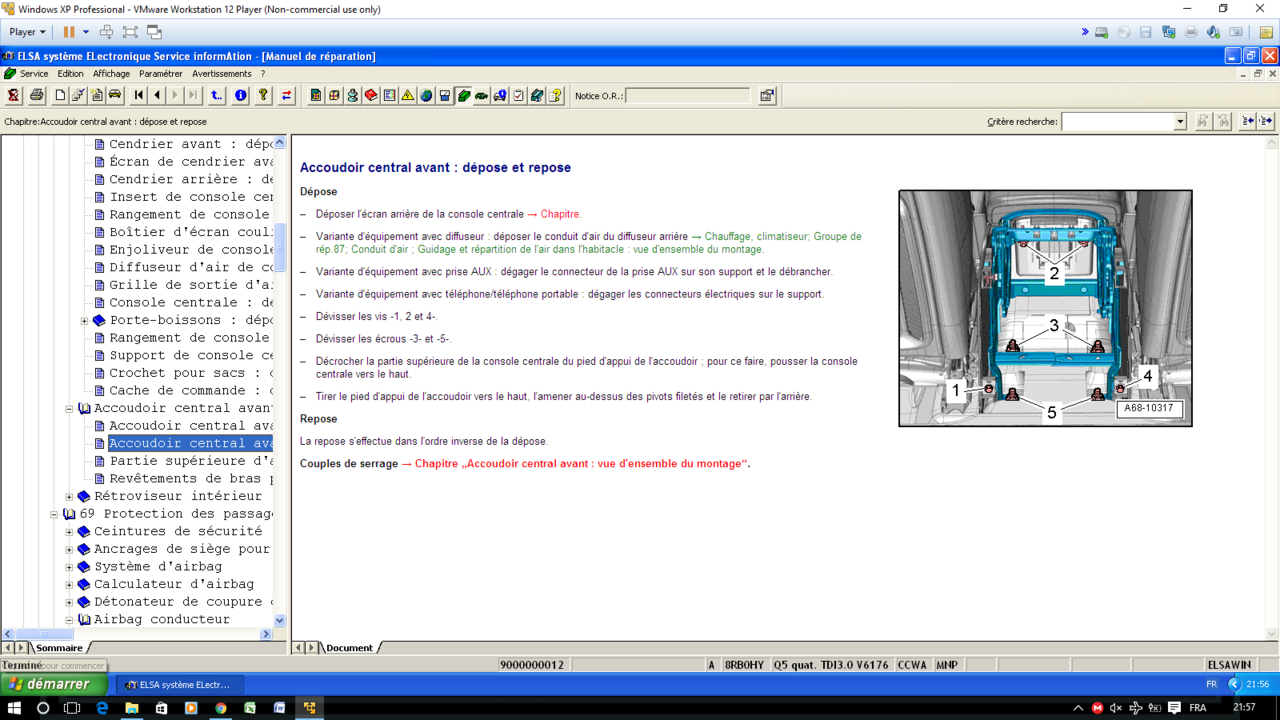Click the red exit icon at toolbar left
The image size is (1280, 720).
coord(13,95)
